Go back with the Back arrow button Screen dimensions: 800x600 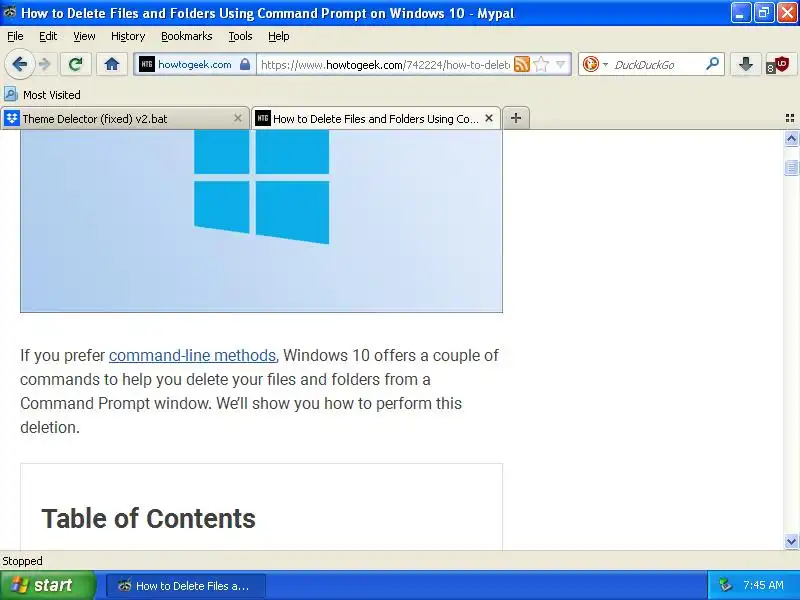[x=19, y=64]
